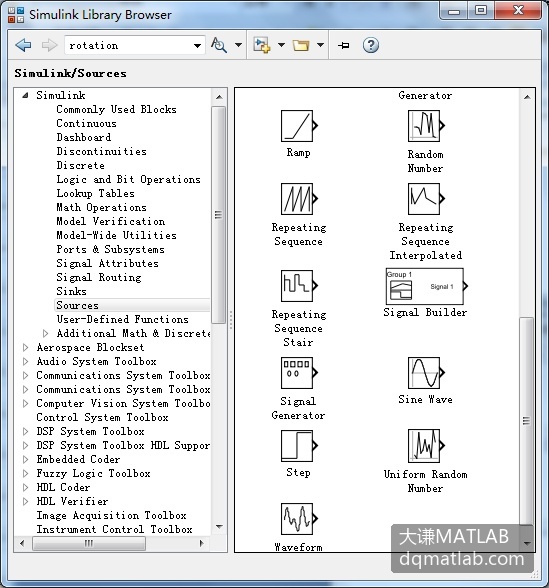Select Repeating Sequence Stair block icon

click(299, 286)
